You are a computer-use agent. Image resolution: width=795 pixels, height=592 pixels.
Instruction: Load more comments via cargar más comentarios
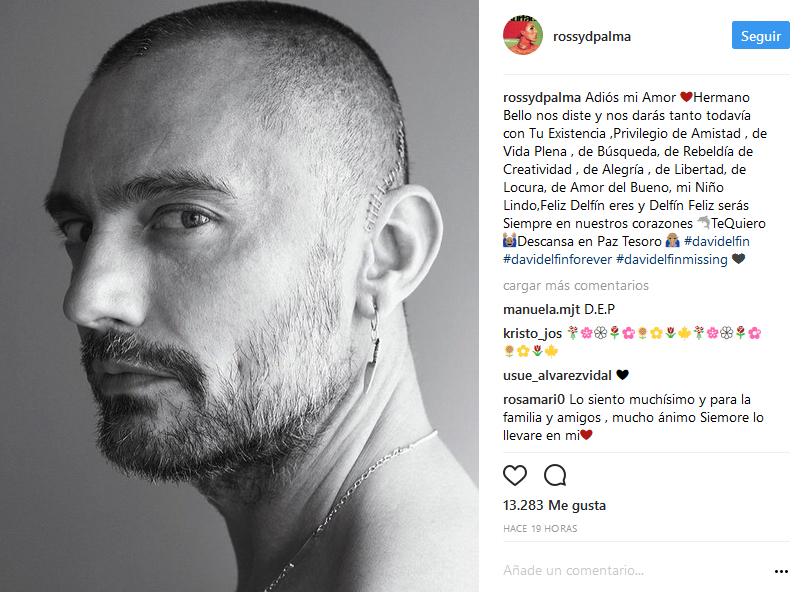tap(575, 285)
